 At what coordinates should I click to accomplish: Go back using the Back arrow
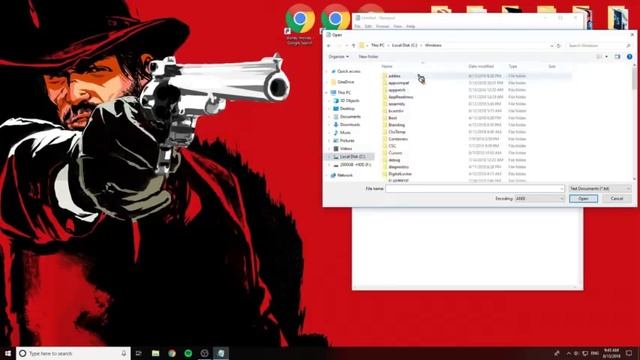(x=329, y=46)
